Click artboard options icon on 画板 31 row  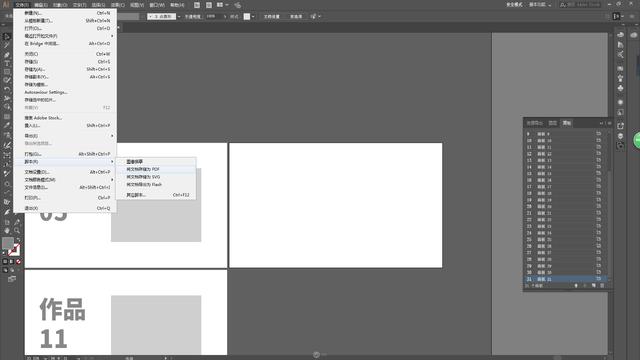coord(598,279)
